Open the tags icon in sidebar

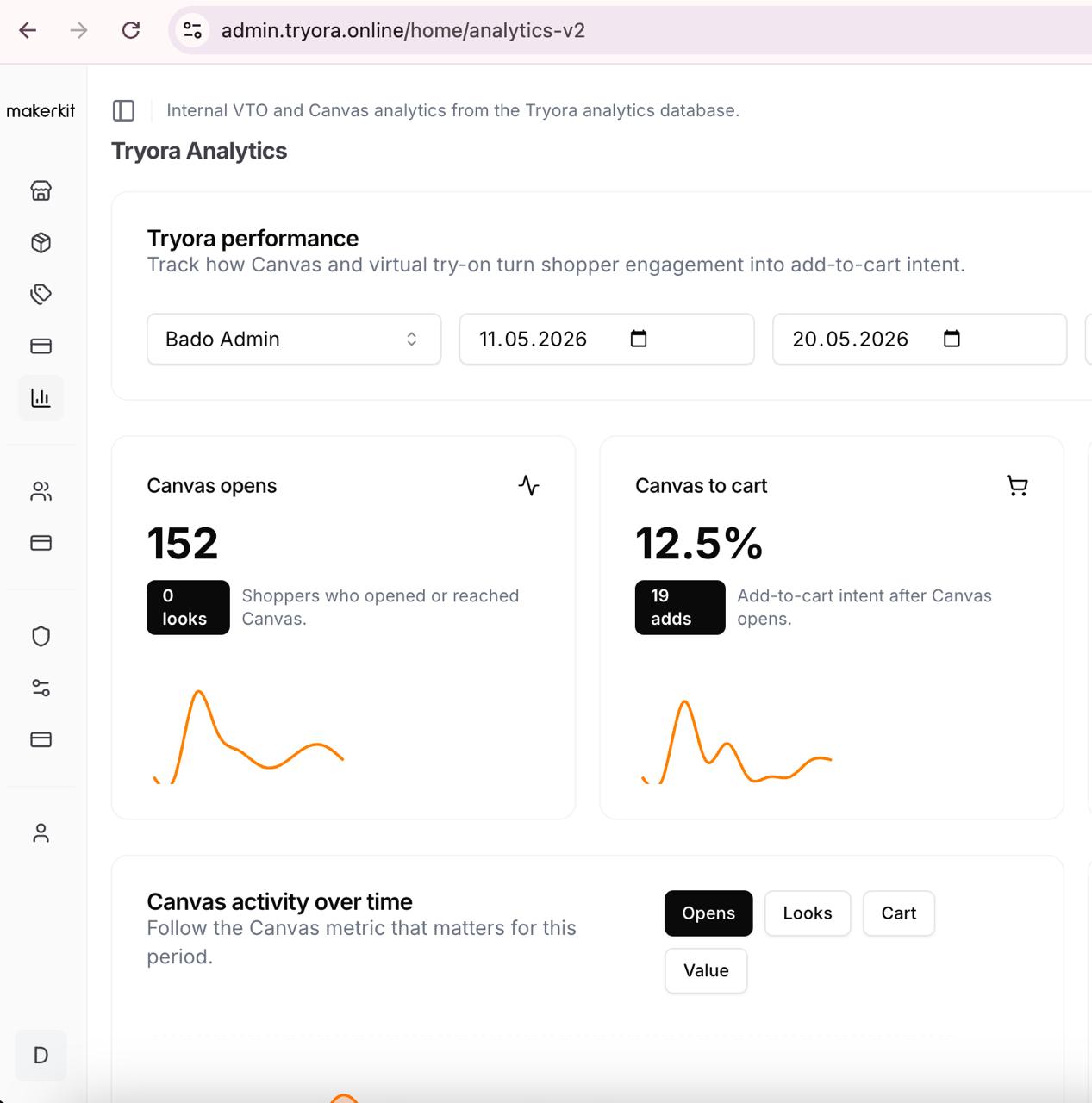point(41,294)
